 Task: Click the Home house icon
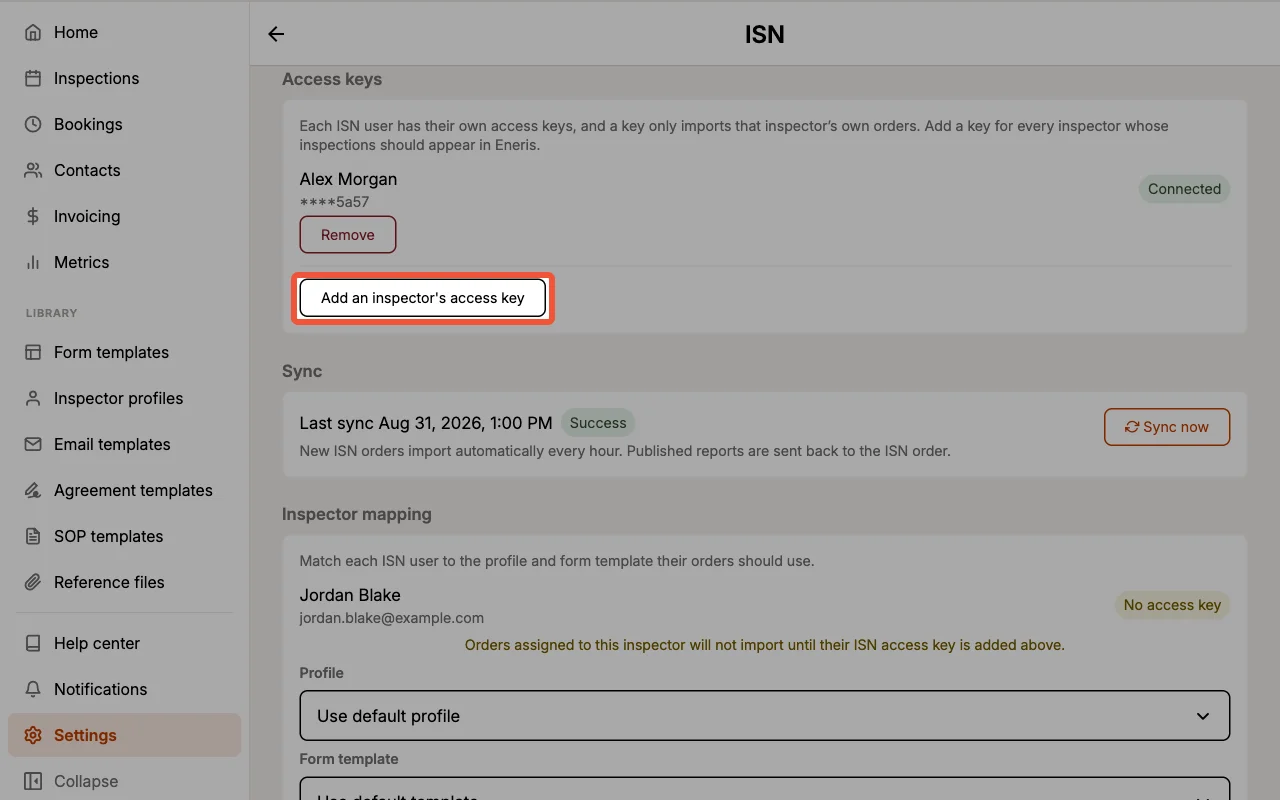(33, 32)
